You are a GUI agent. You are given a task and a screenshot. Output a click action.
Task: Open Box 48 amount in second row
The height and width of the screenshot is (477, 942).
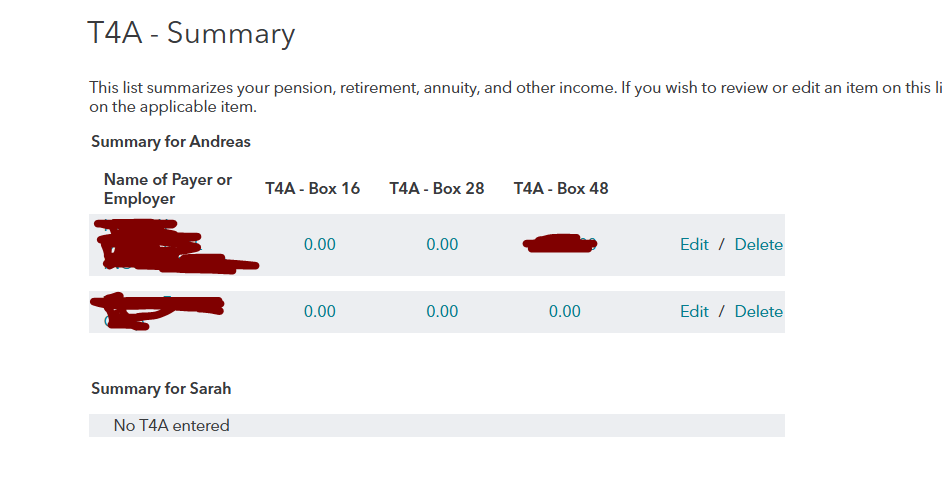click(565, 311)
